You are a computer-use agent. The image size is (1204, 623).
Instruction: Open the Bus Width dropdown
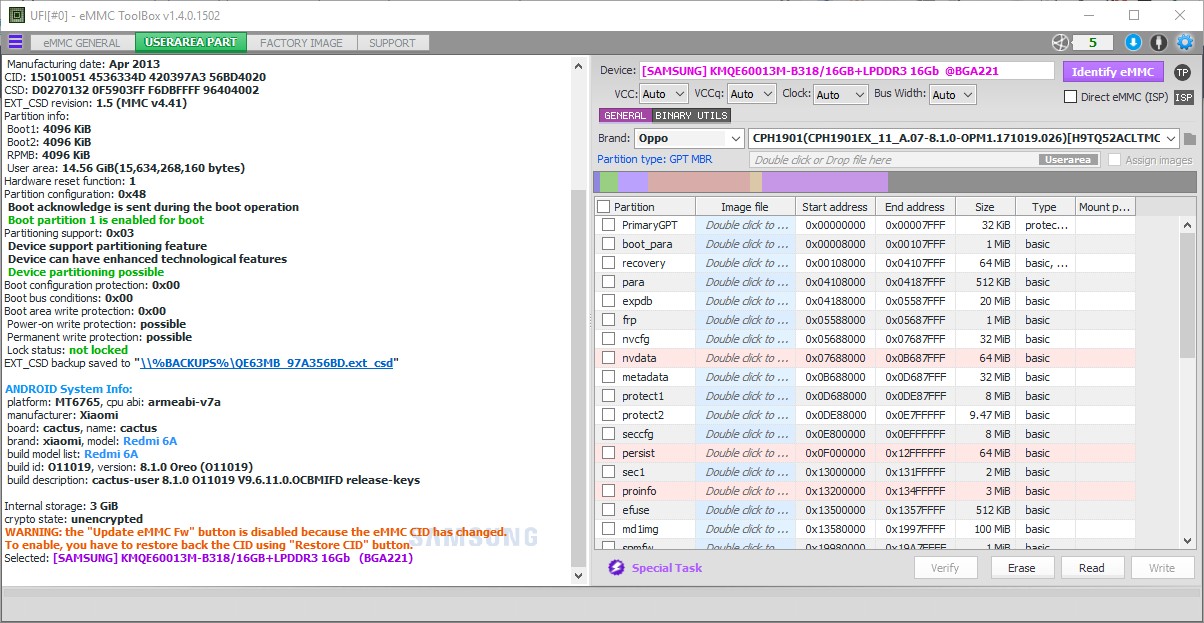(x=953, y=94)
